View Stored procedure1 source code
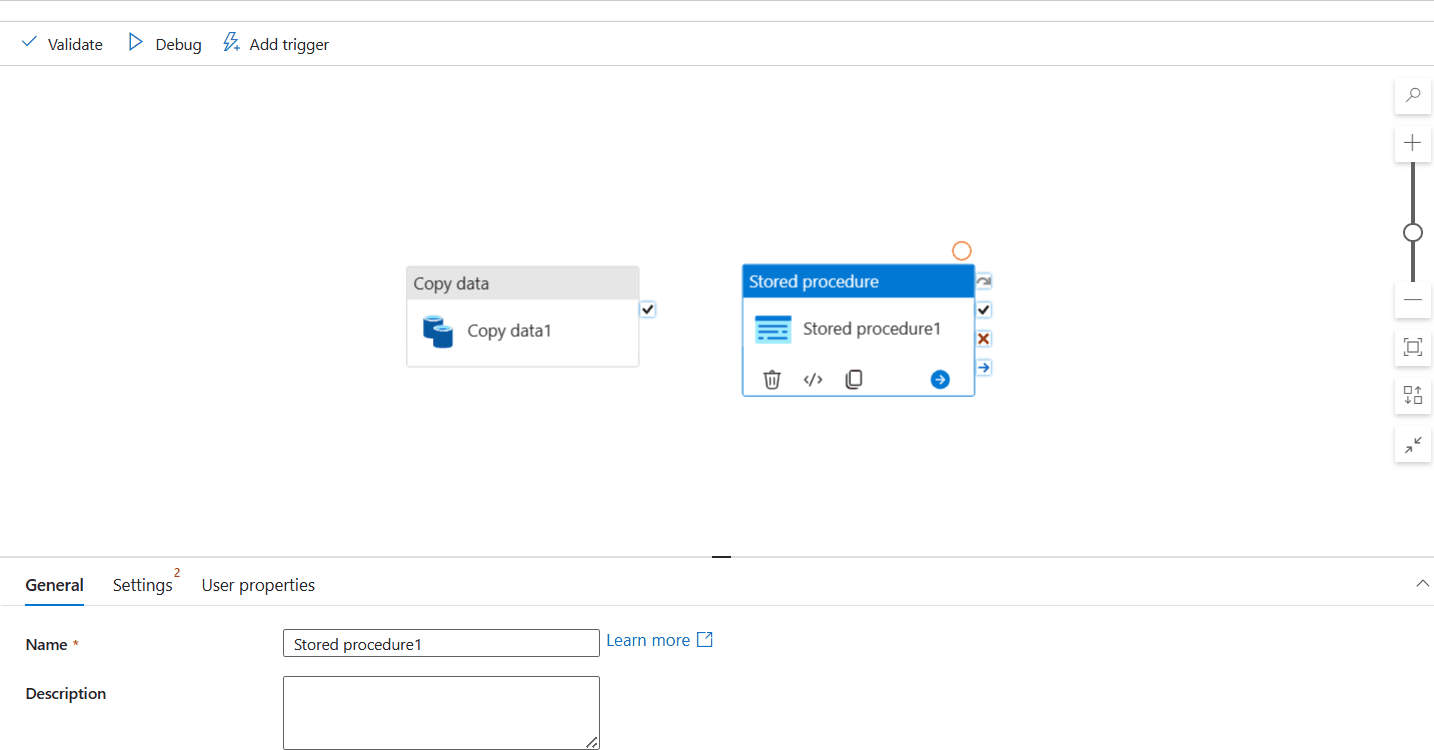This screenshot has height=750, width=1434. (x=812, y=379)
